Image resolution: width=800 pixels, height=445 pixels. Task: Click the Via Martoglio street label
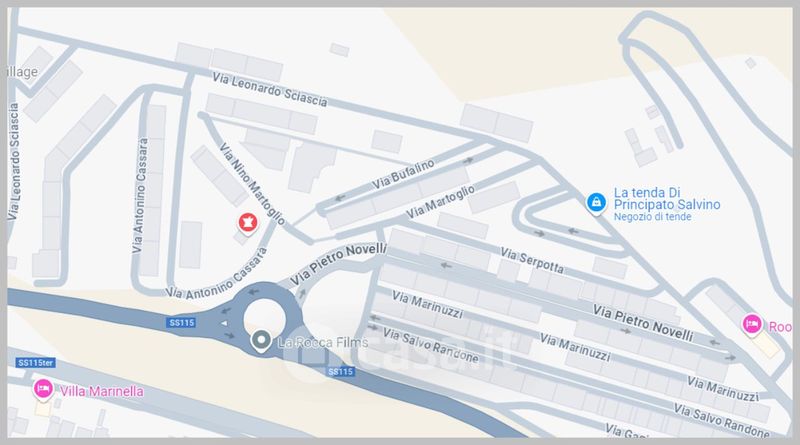(440, 202)
